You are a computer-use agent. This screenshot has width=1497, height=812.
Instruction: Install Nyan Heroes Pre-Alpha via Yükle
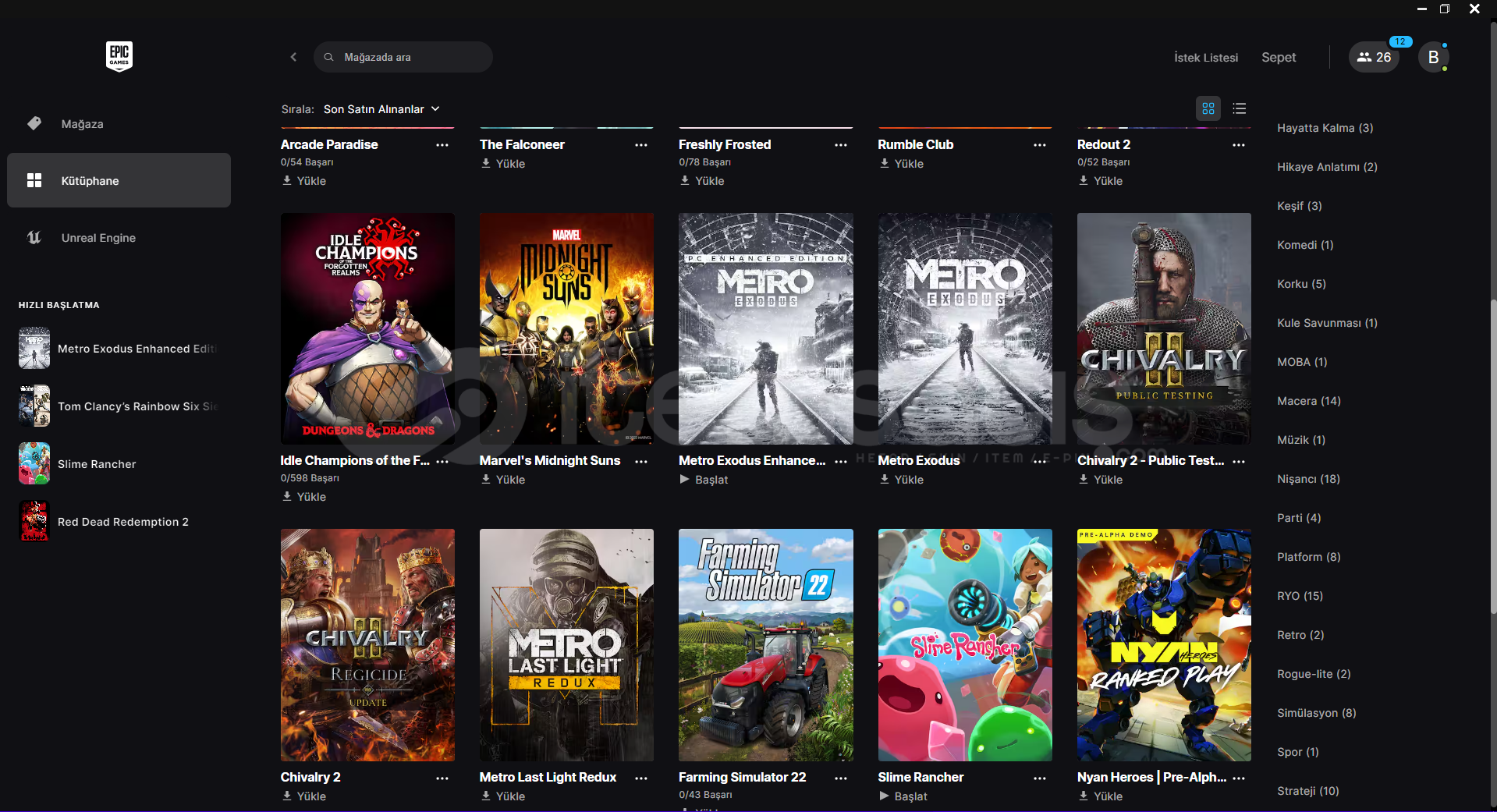[1101, 796]
